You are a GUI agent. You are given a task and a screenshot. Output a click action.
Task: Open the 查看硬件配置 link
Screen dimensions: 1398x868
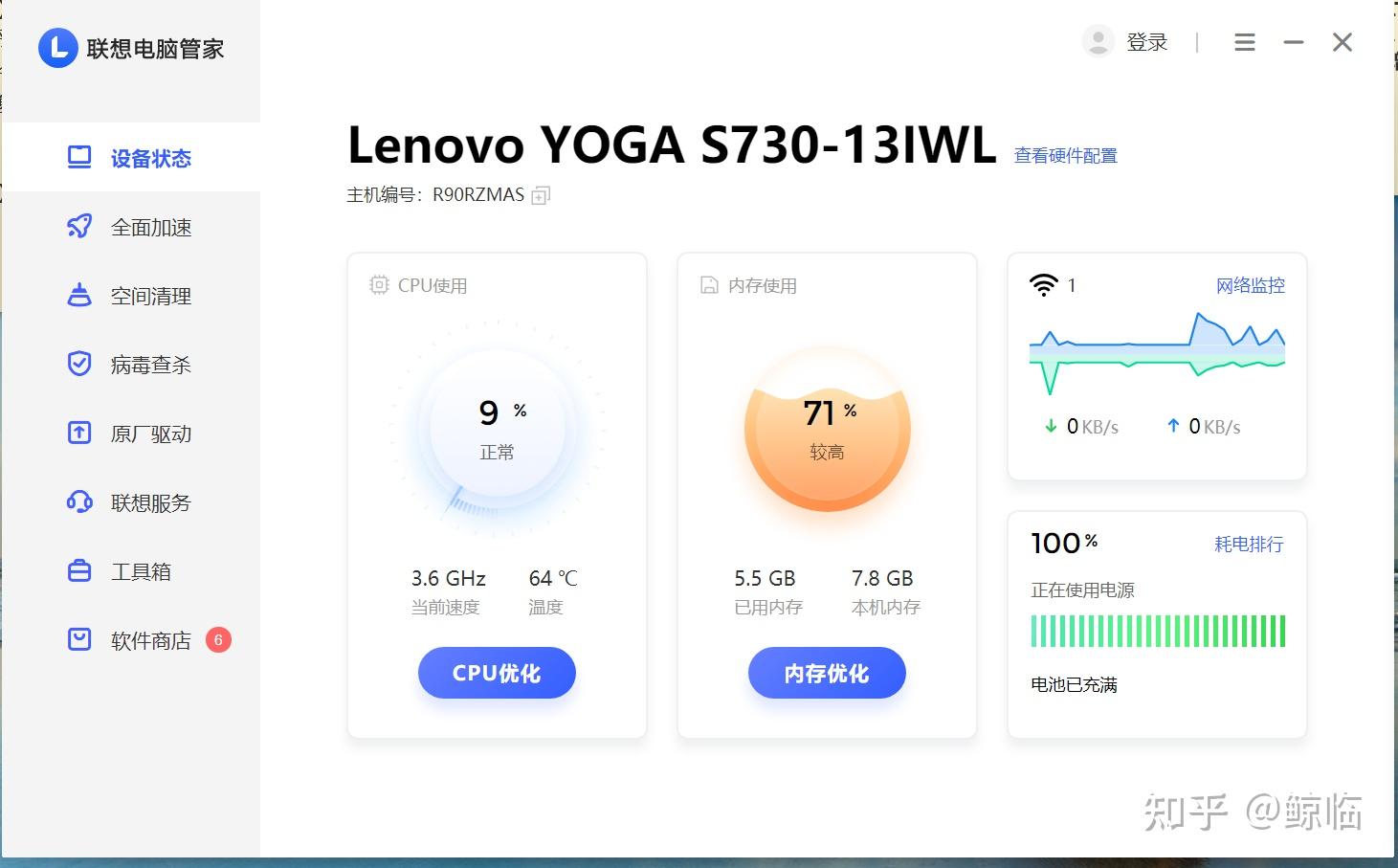tap(1066, 155)
